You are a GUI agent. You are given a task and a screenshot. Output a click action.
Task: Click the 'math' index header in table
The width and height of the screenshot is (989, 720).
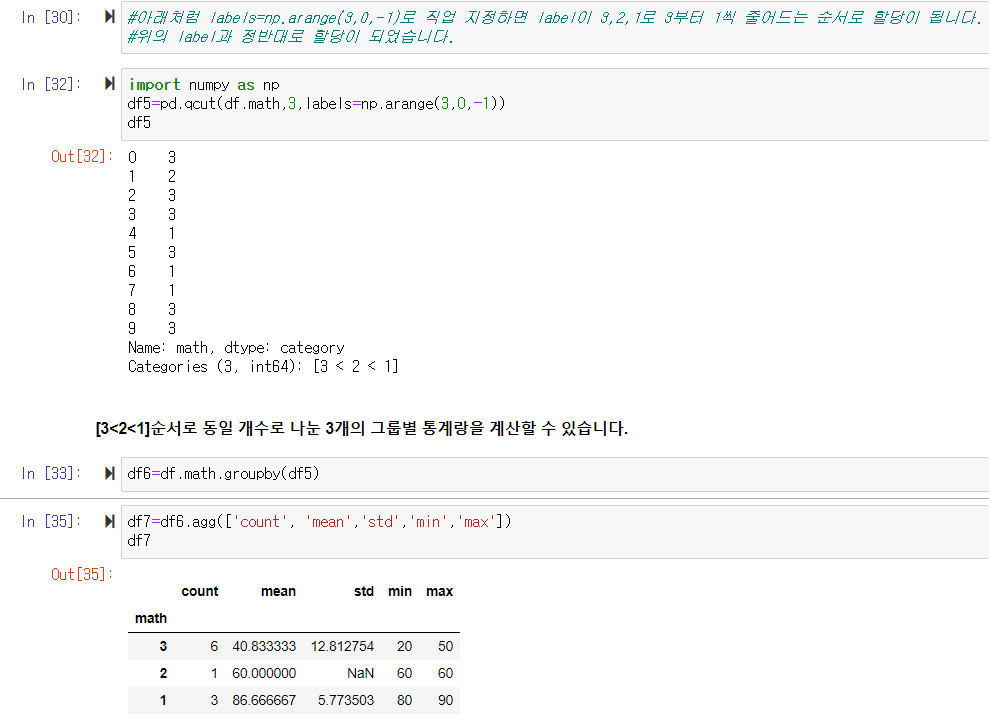pos(151,618)
